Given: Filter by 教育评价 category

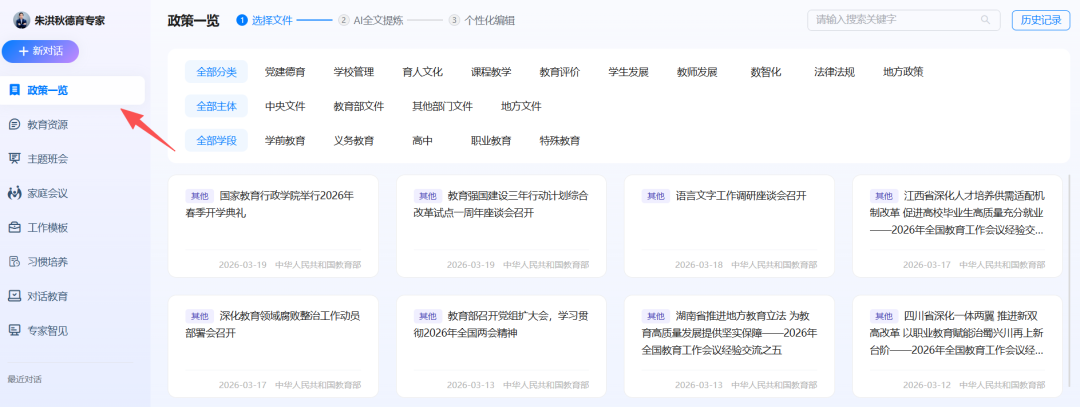Looking at the screenshot, I should pyautogui.click(x=559, y=72).
